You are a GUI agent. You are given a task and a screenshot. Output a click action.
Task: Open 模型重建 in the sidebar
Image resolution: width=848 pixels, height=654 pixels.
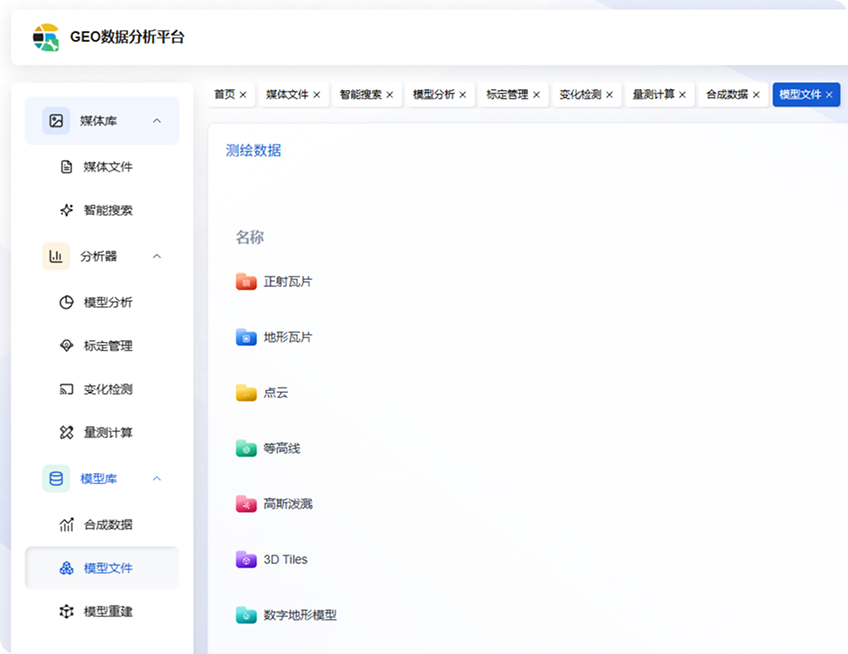click(102, 611)
